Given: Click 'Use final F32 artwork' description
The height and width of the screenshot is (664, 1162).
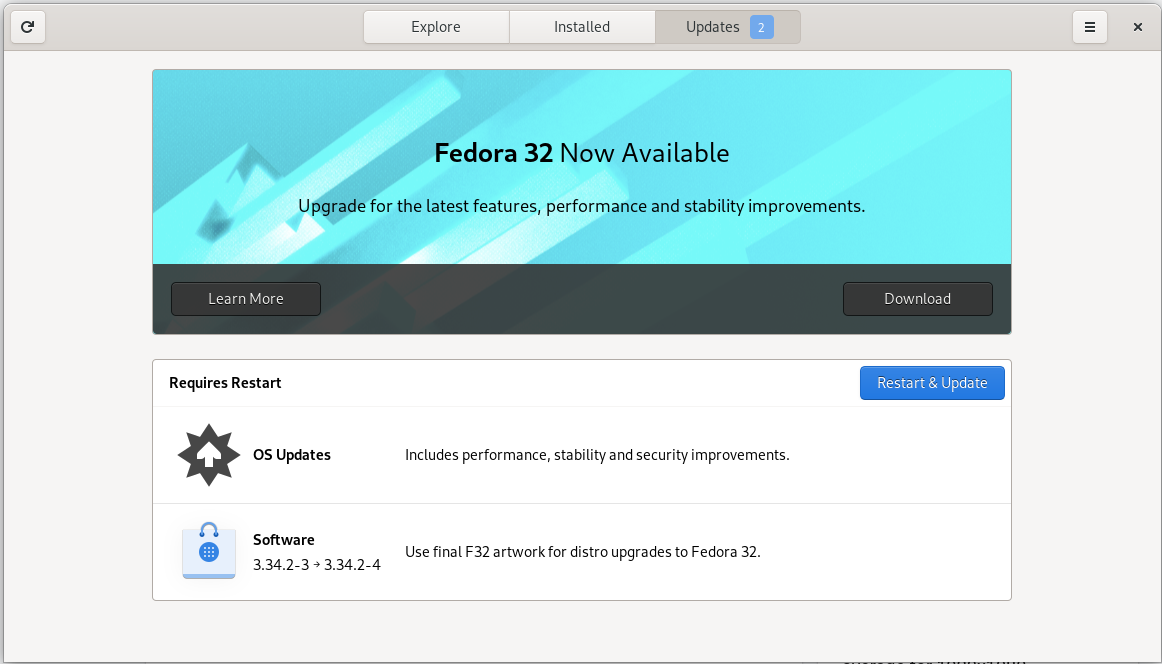Looking at the screenshot, I should [x=582, y=552].
